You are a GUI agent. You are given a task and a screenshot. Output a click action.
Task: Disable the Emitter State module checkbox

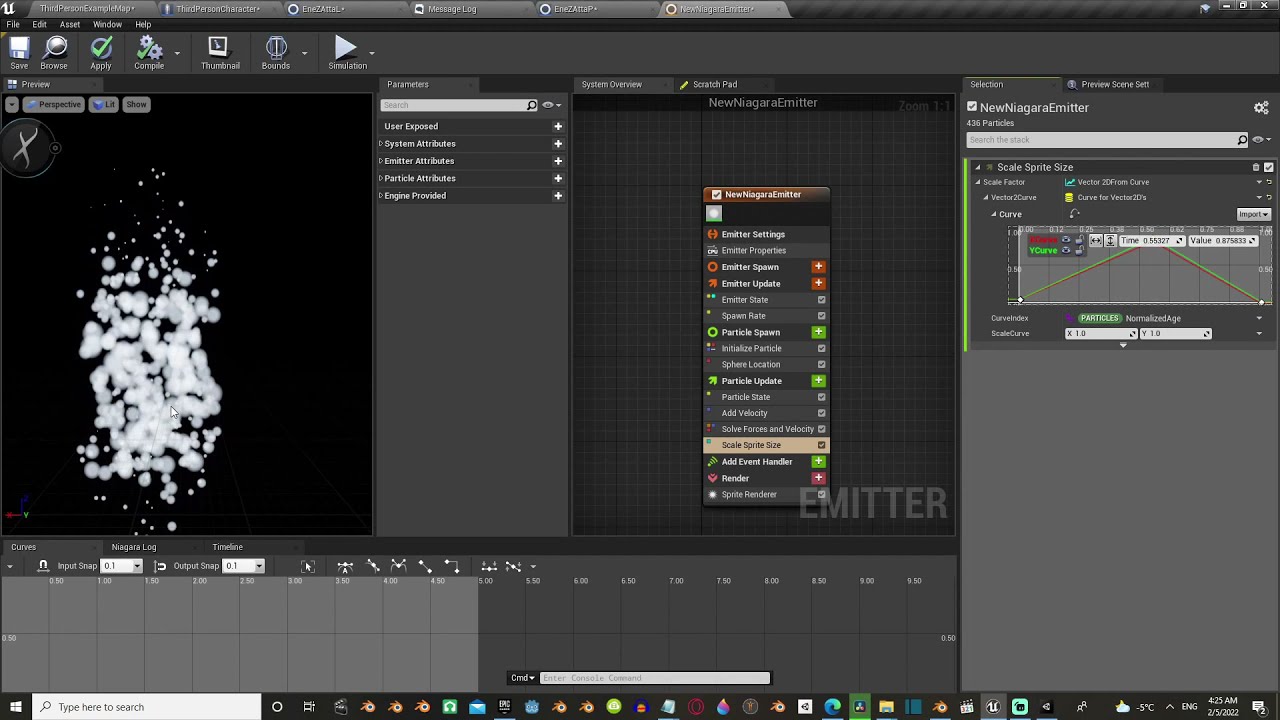coord(822,300)
